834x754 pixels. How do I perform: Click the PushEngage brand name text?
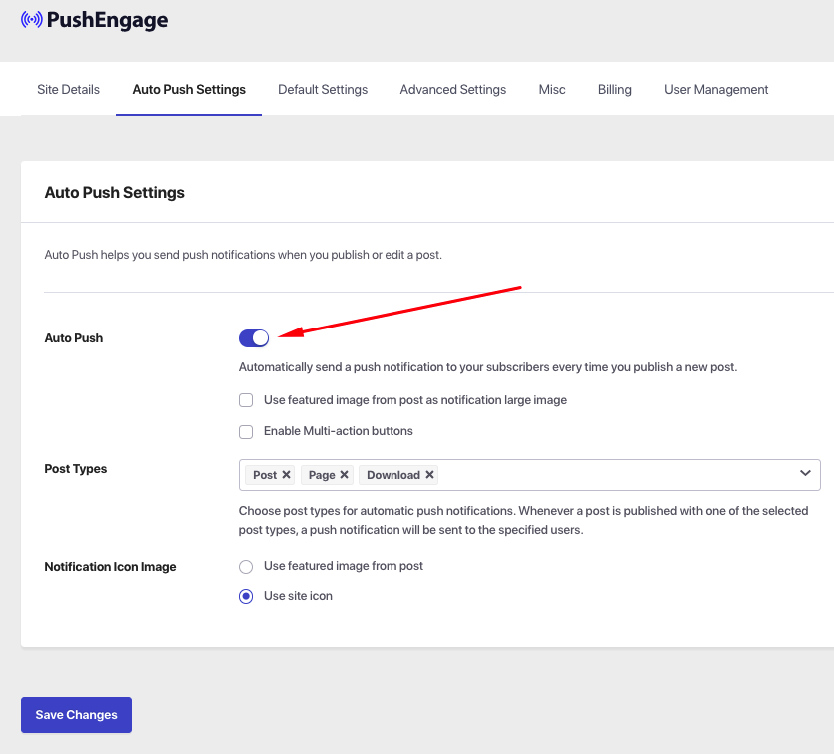point(108,20)
